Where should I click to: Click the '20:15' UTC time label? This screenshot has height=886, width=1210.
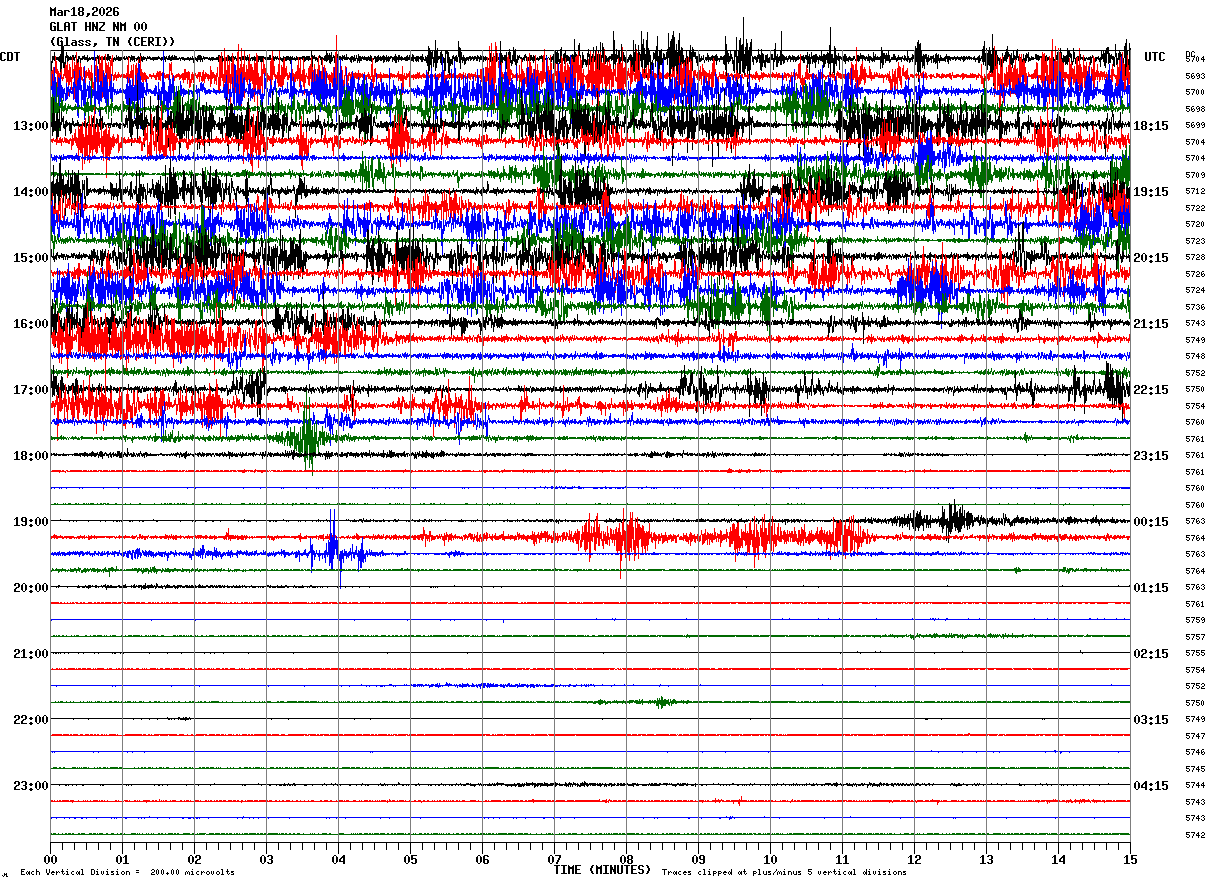click(1151, 258)
